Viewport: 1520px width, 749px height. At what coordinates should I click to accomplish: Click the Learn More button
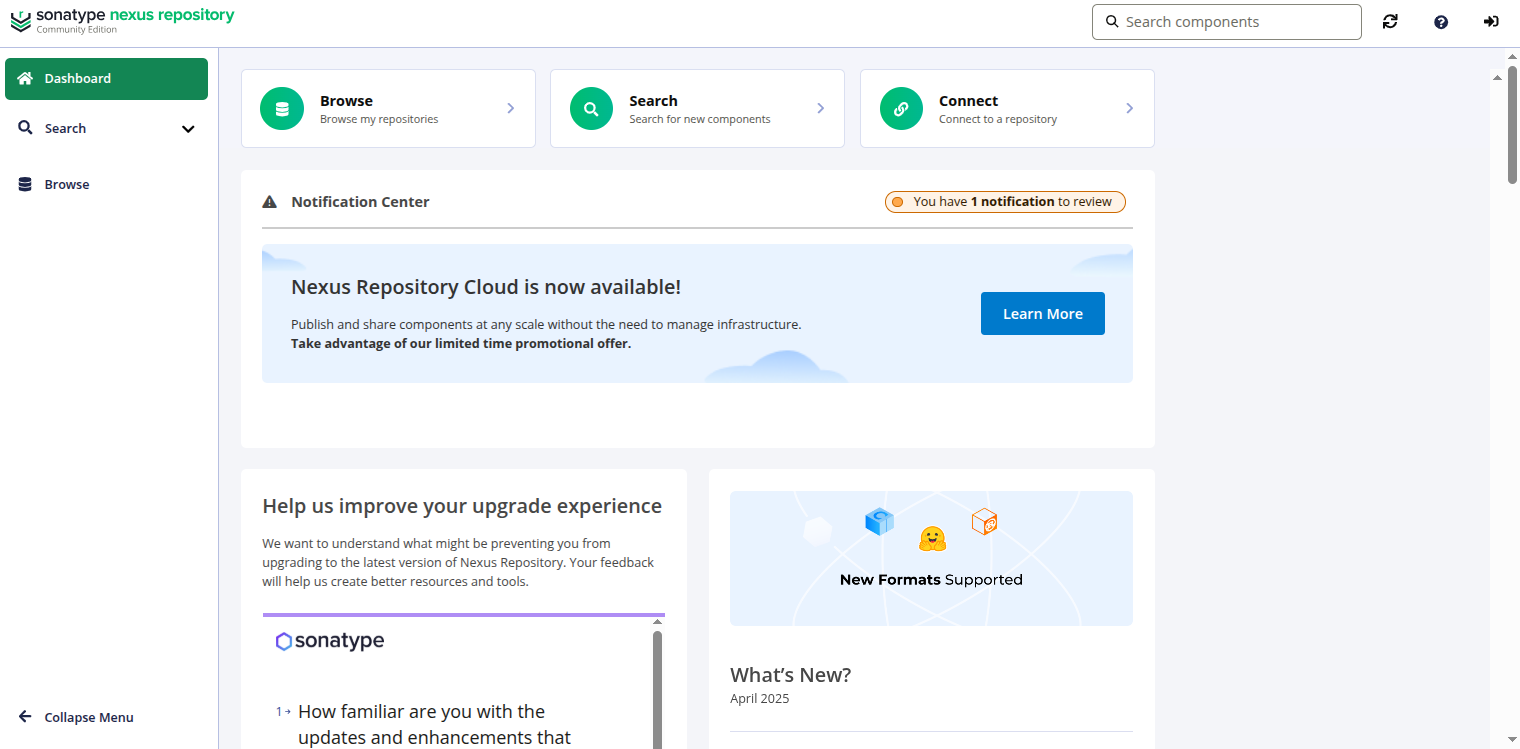click(1042, 314)
